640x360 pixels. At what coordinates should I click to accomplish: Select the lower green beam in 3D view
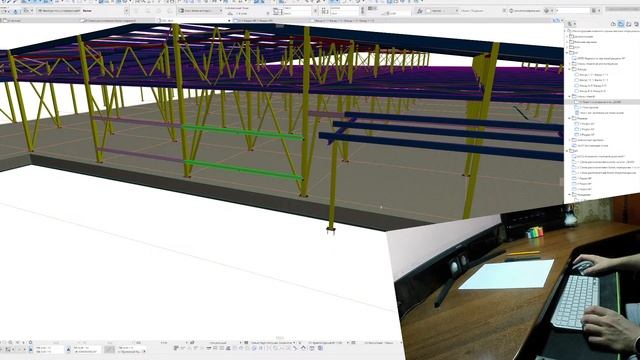click(244, 170)
